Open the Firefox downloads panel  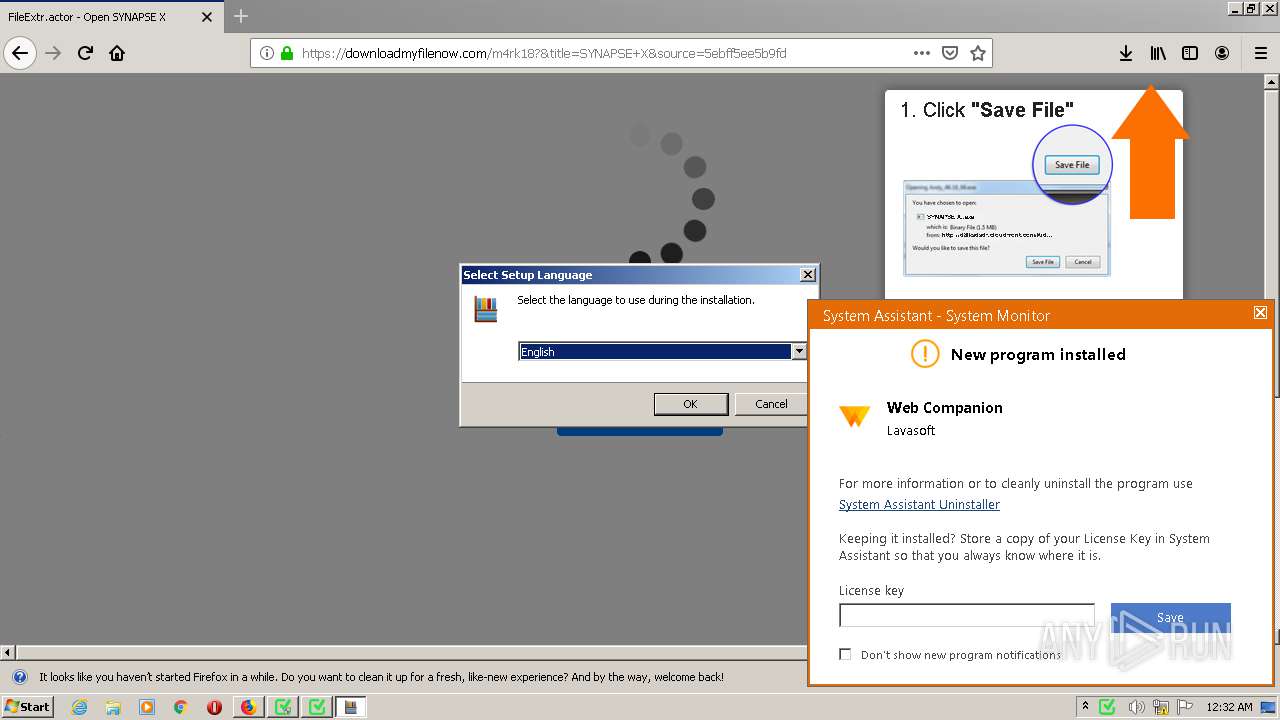coord(1126,53)
